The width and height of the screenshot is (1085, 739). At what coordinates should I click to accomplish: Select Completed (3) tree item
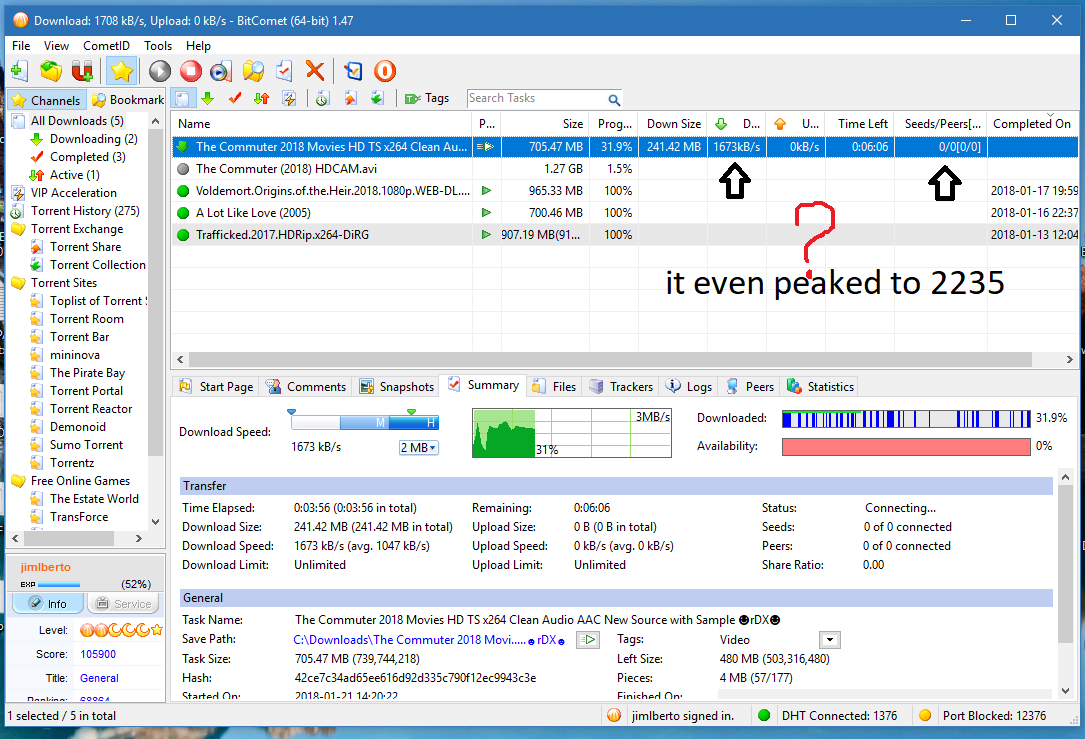coord(87,156)
